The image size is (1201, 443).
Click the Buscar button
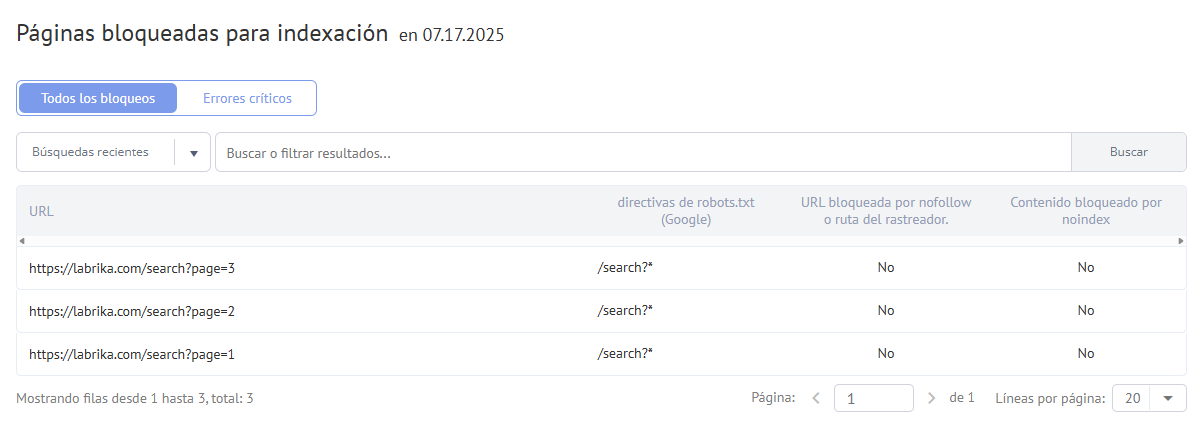pos(1129,152)
